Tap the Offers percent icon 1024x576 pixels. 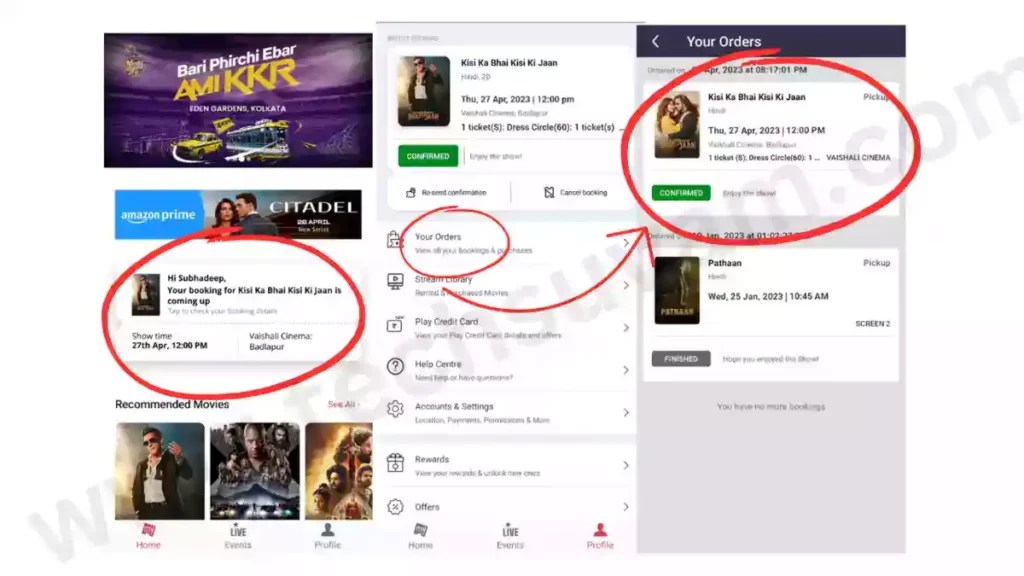(395, 506)
